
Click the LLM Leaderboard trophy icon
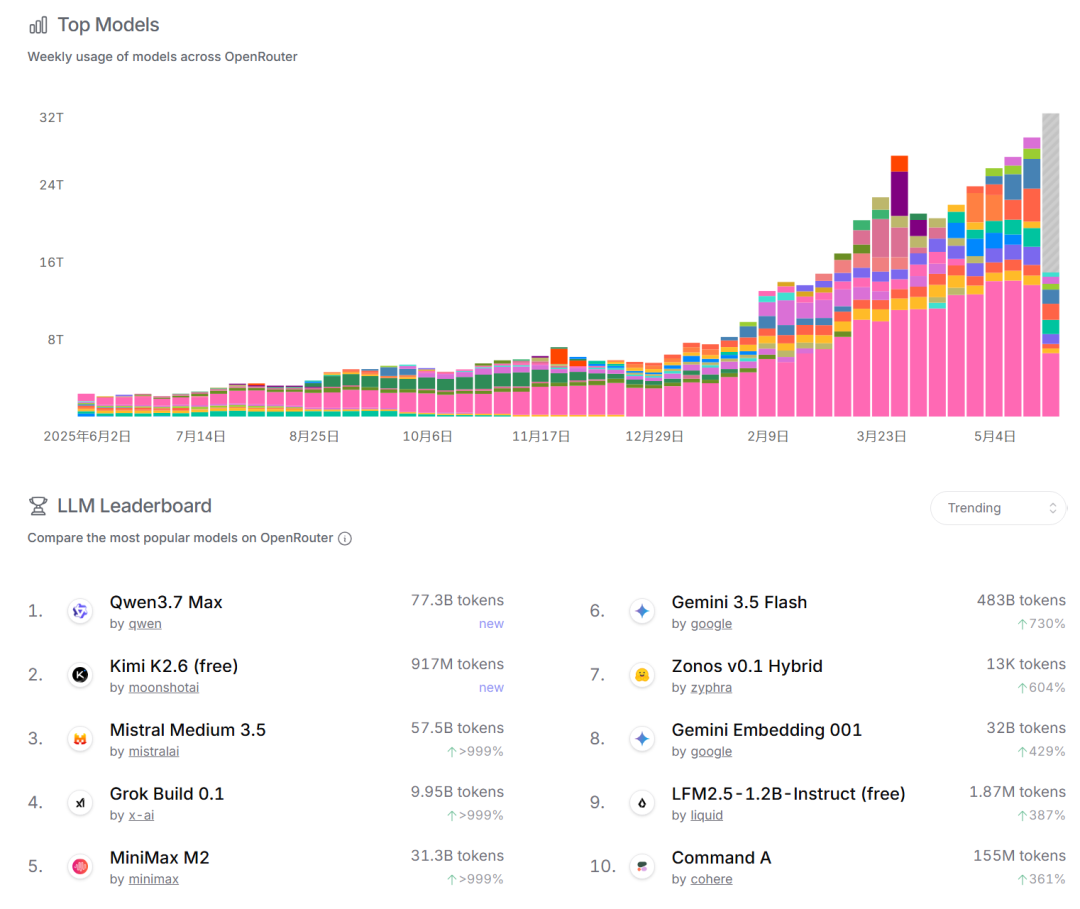pos(38,506)
